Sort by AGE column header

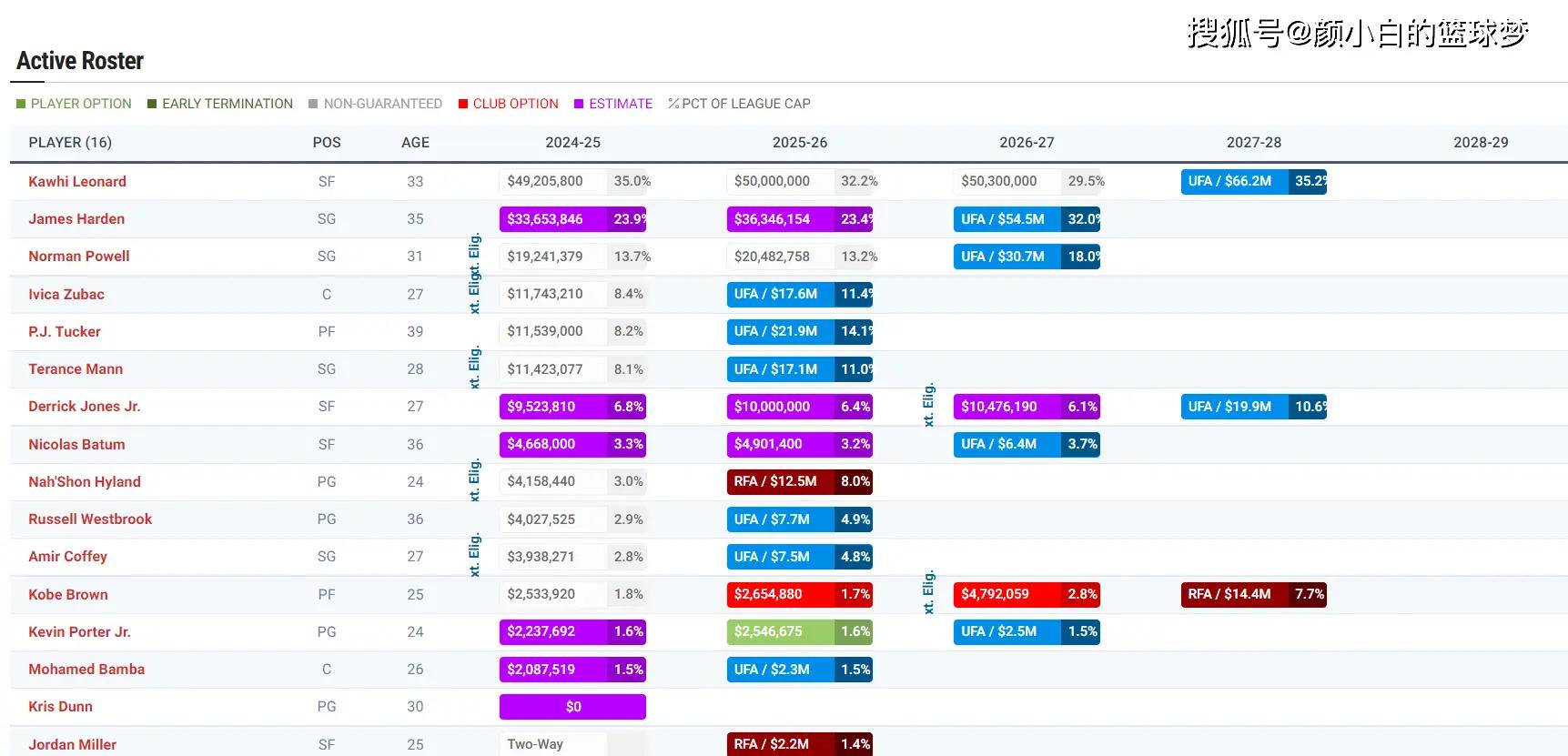tap(415, 142)
